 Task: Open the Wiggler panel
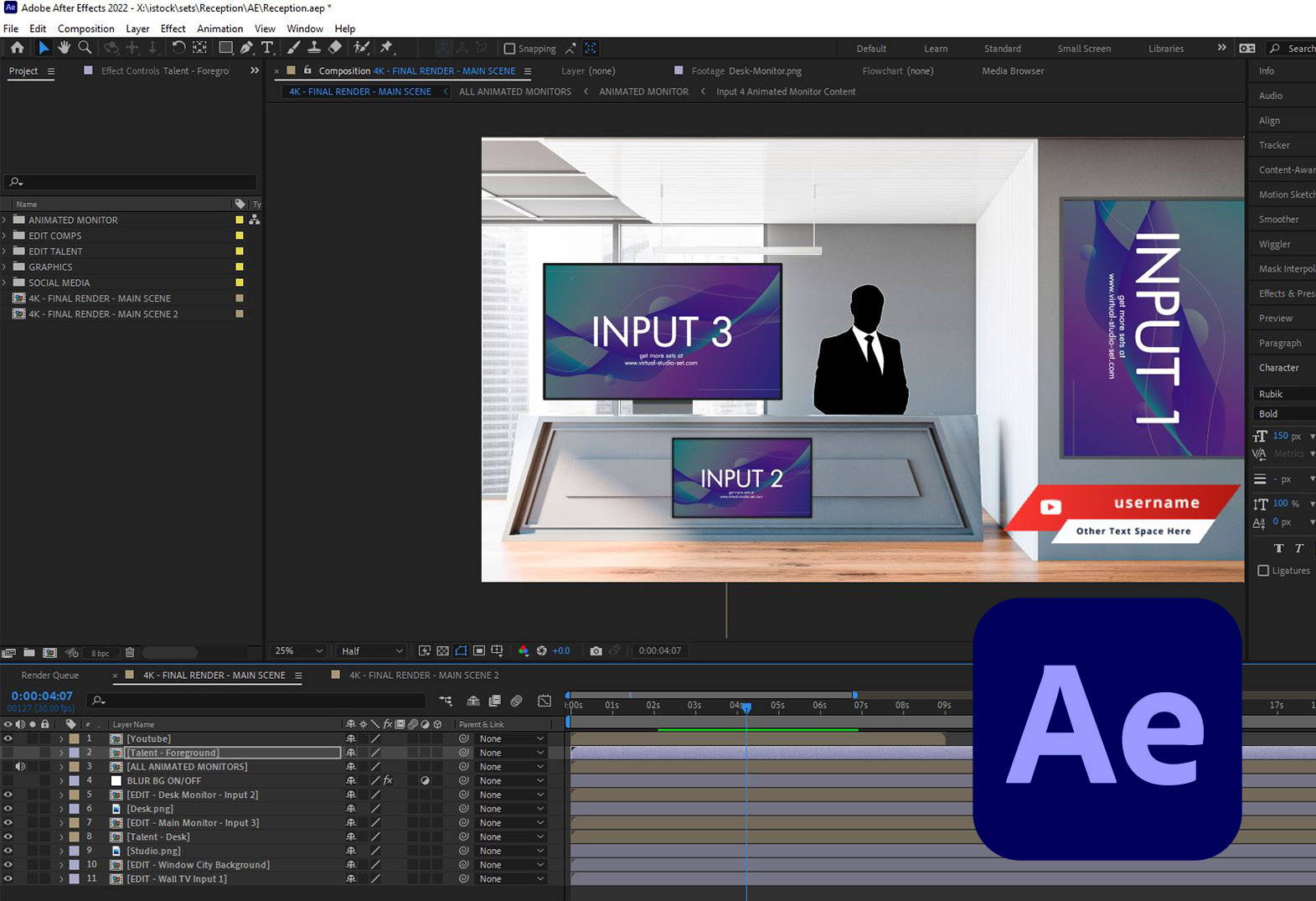pyautogui.click(x=1274, y=244)
